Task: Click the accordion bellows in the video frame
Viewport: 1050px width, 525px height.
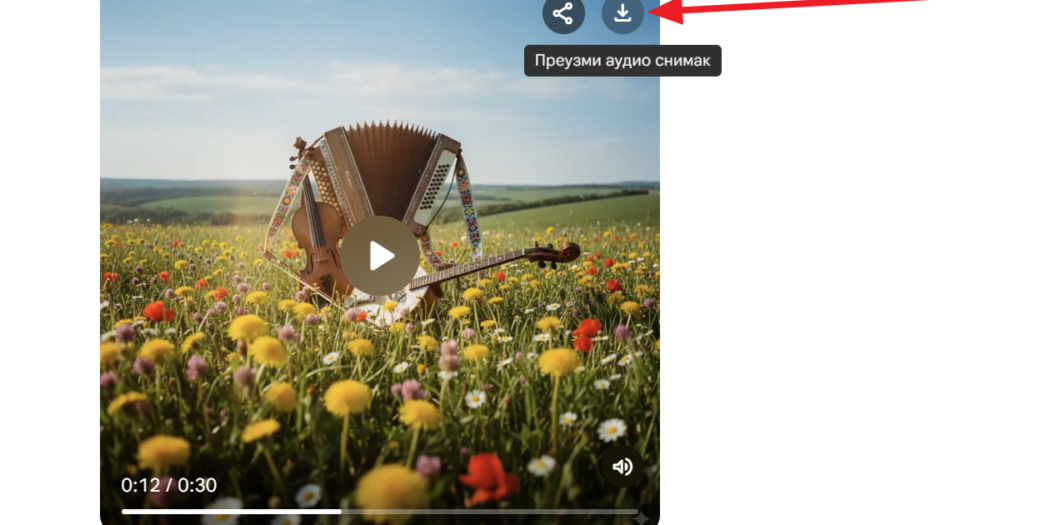Action: [x=390, y=165]
